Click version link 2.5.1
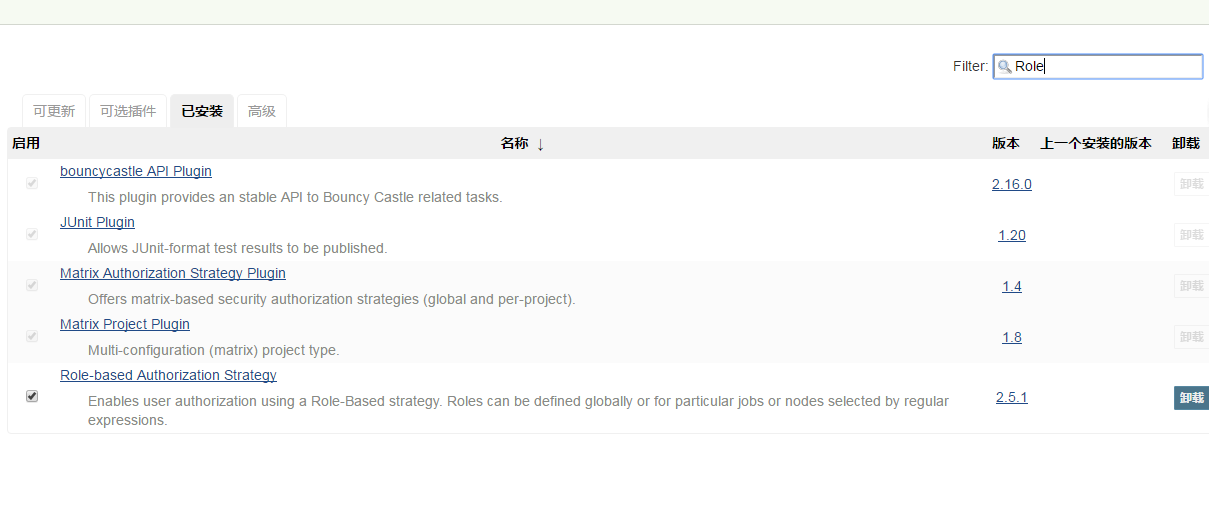Screen dimensions: 1209x523 [x=1012, y=397]
